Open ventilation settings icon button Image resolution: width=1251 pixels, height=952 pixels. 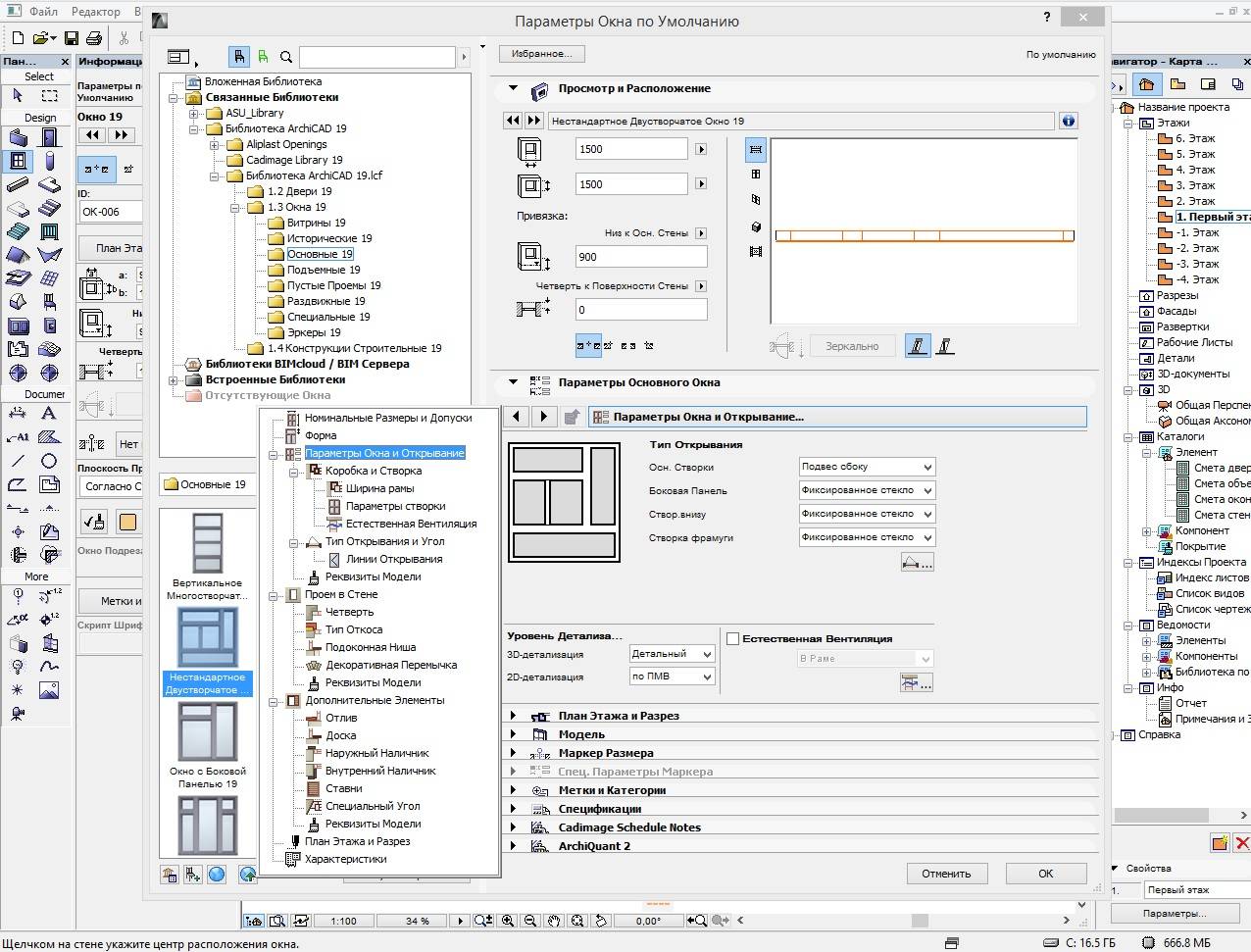click(x=918, y=682)
